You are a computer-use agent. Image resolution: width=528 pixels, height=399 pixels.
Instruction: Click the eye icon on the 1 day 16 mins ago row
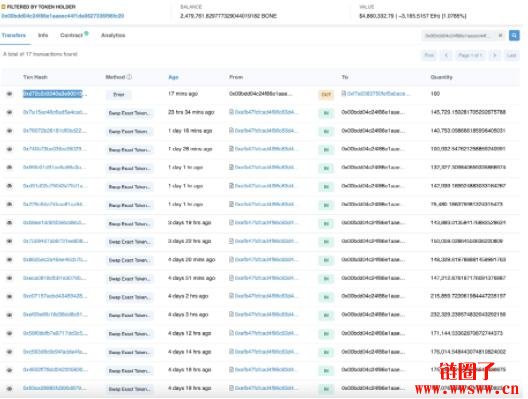point(9,131)
